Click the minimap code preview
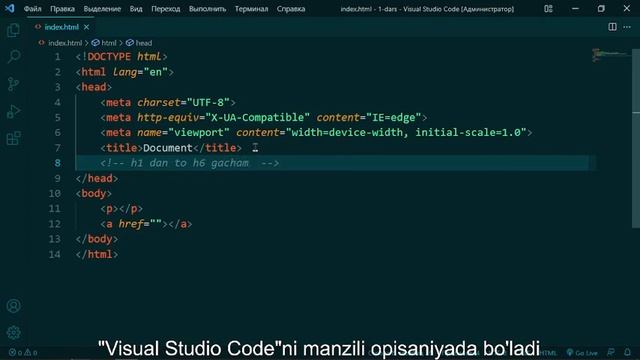The width and height of the screenshot is (640, 360). (x=610, y=55)
